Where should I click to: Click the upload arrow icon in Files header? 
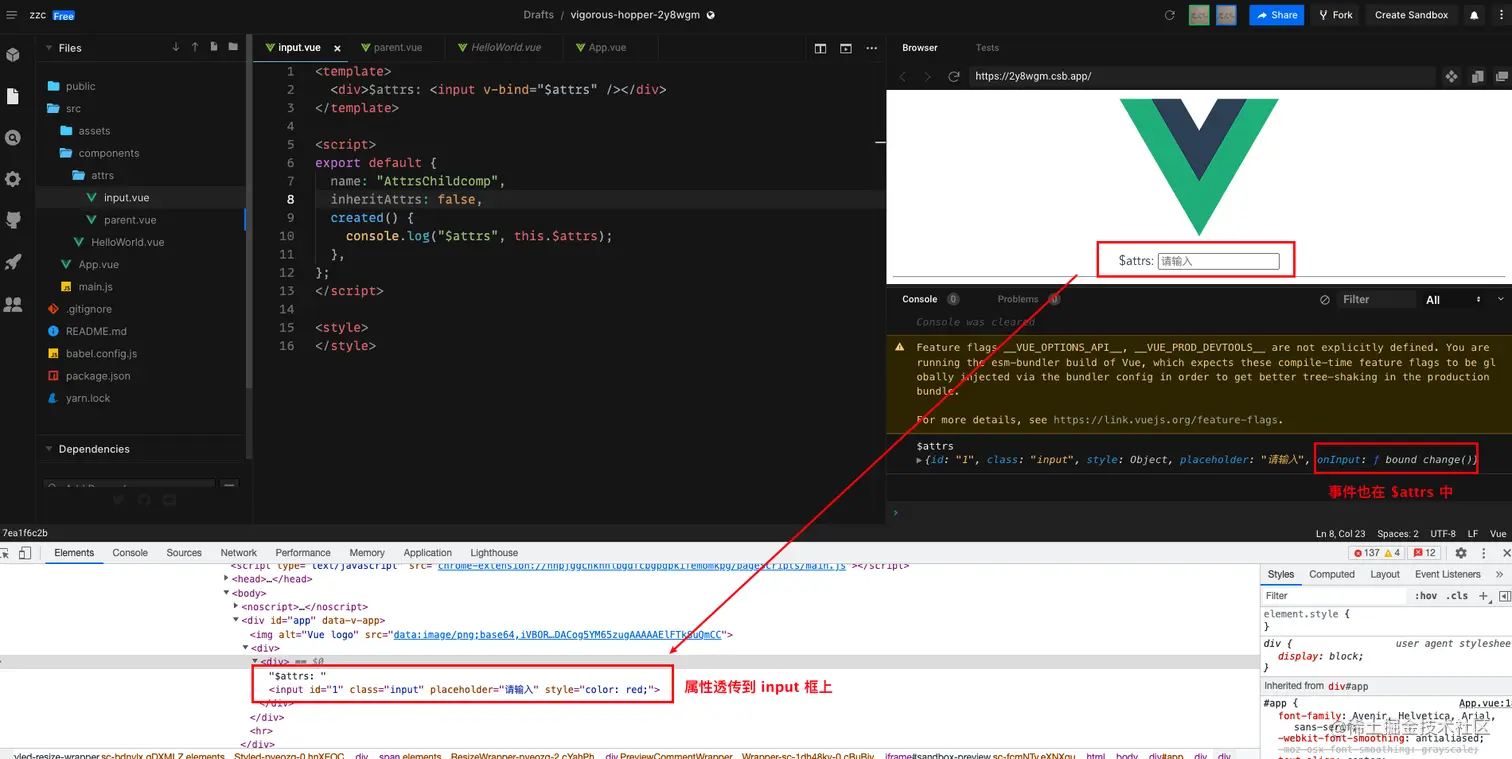coord(195,47)
